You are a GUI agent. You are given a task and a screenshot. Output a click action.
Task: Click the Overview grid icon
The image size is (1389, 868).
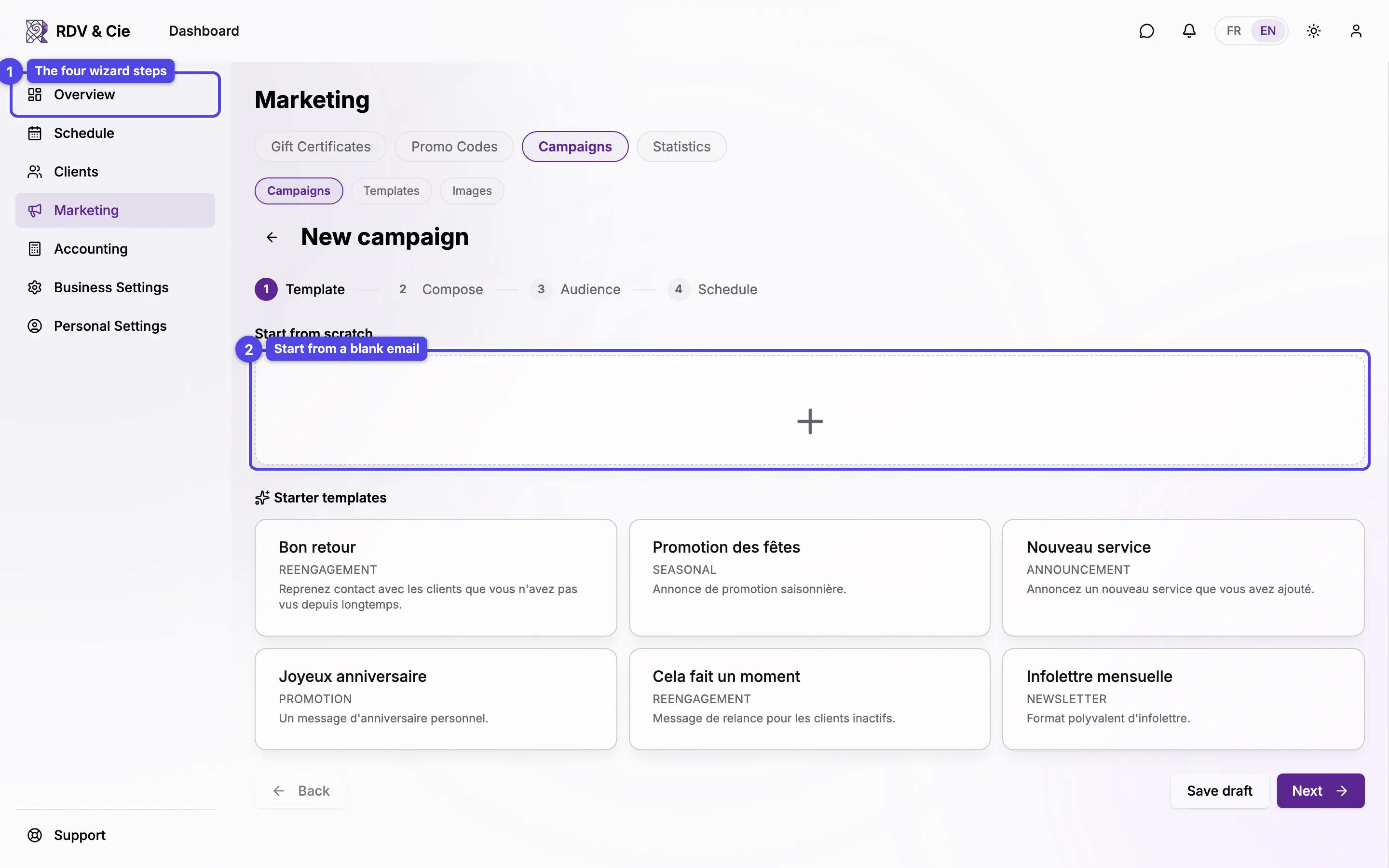click(x=35, y=95)
